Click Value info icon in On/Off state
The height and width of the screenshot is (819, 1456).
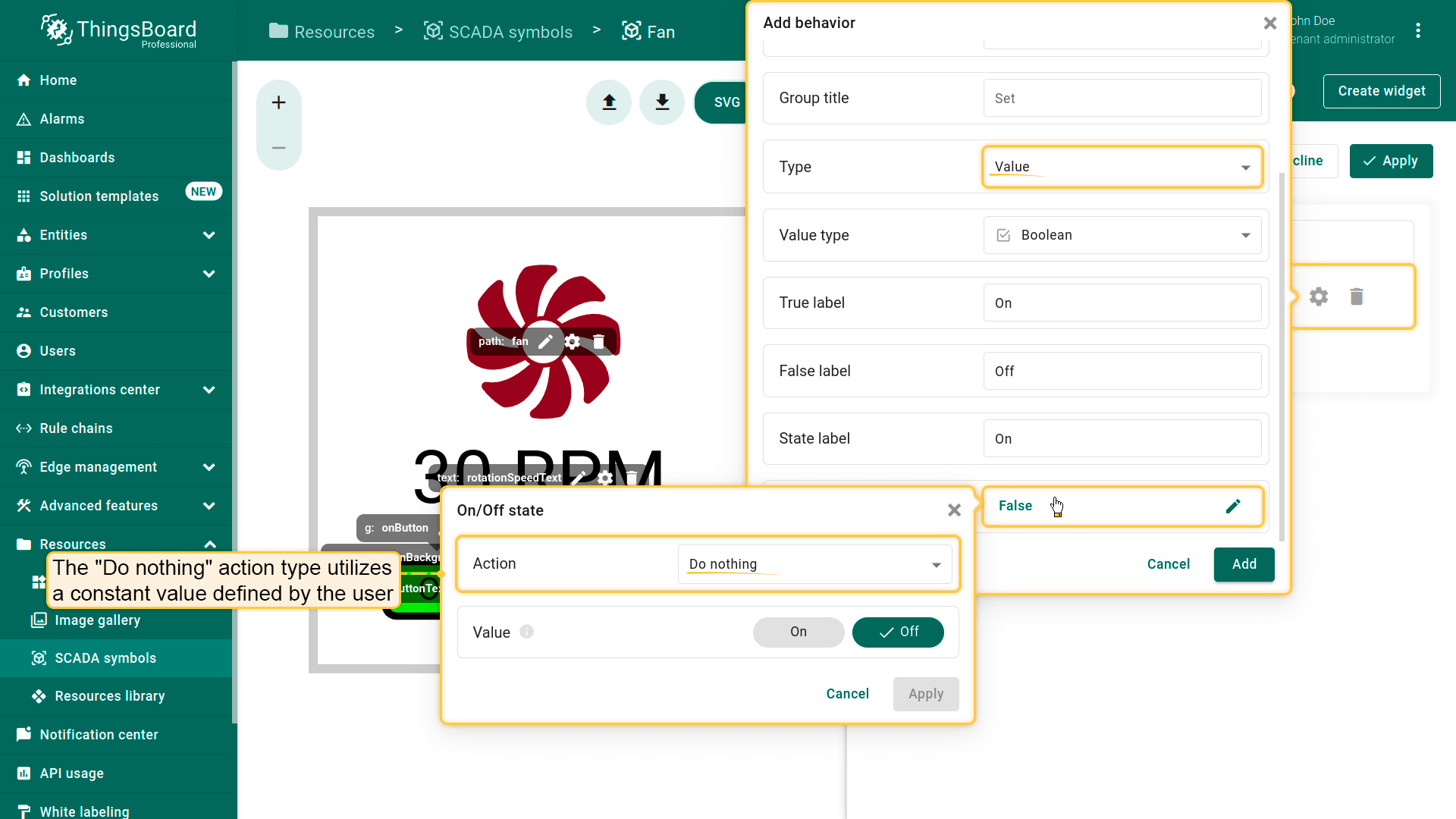[526, 632]
